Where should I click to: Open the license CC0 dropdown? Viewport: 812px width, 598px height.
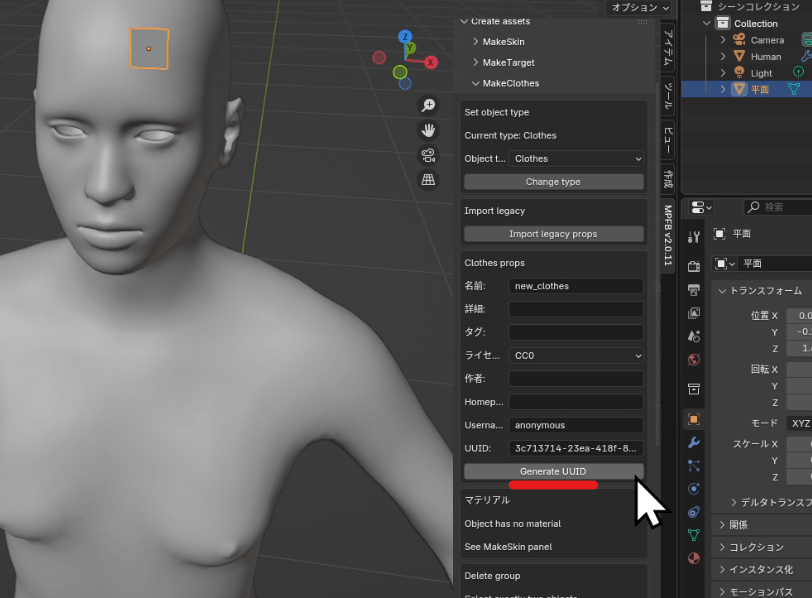pos(576,355)
